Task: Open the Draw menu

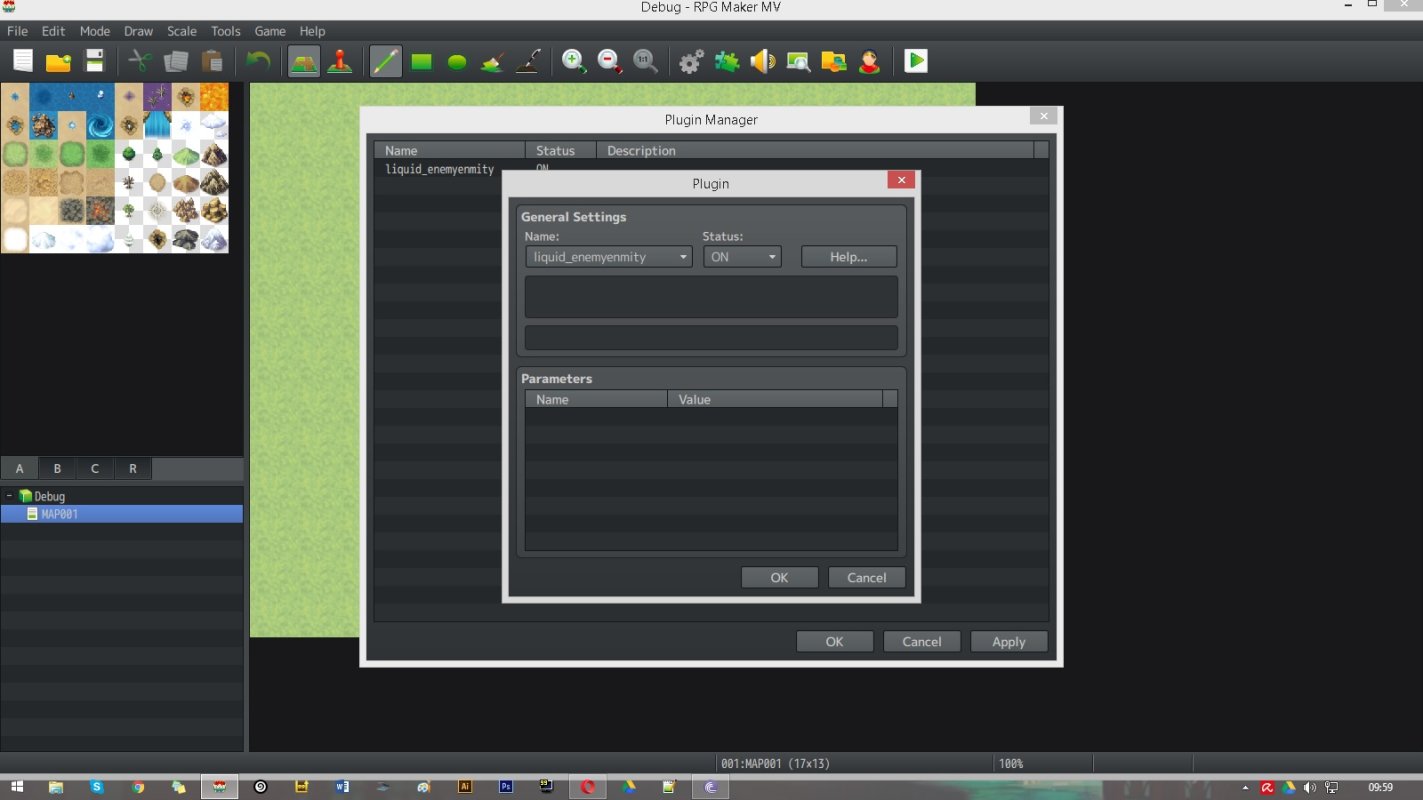Action: tap(138, 31)
